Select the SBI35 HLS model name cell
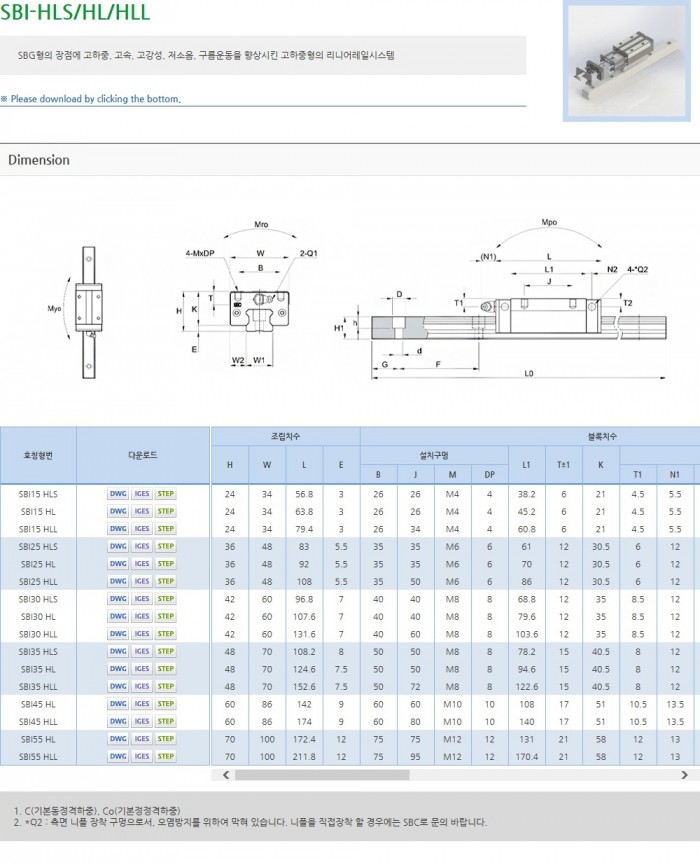Image resolution: width=700 pixels, height=865 pixels. click(38, 652)
